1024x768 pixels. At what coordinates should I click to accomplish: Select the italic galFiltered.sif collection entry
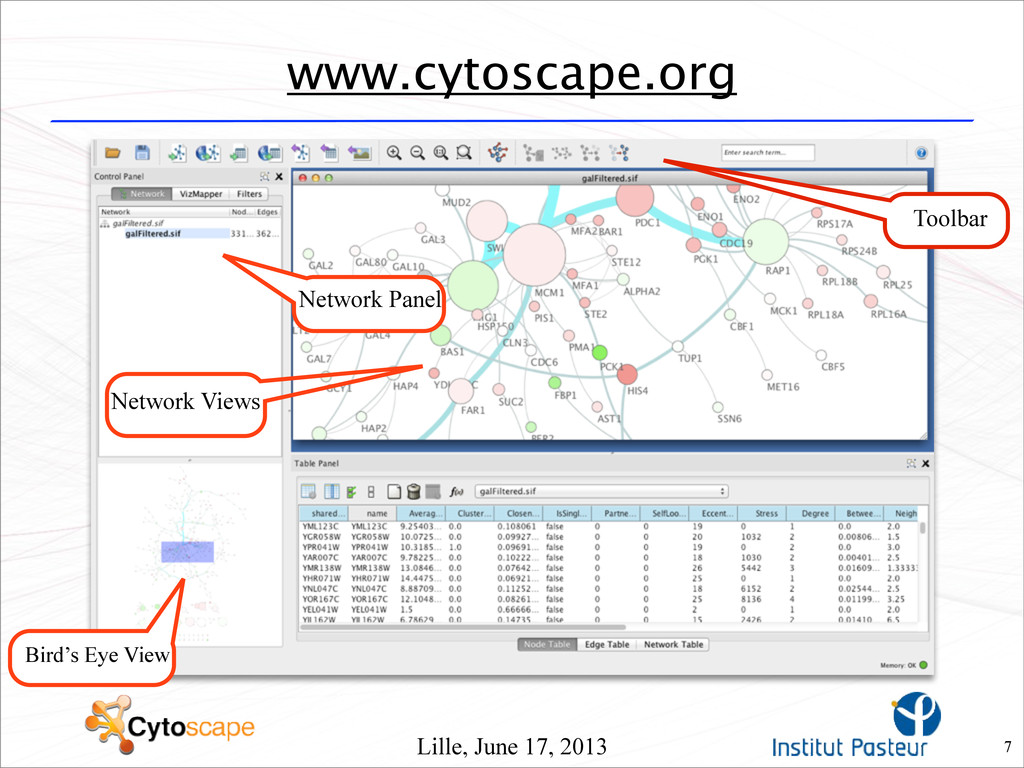(x=138, y=223)
